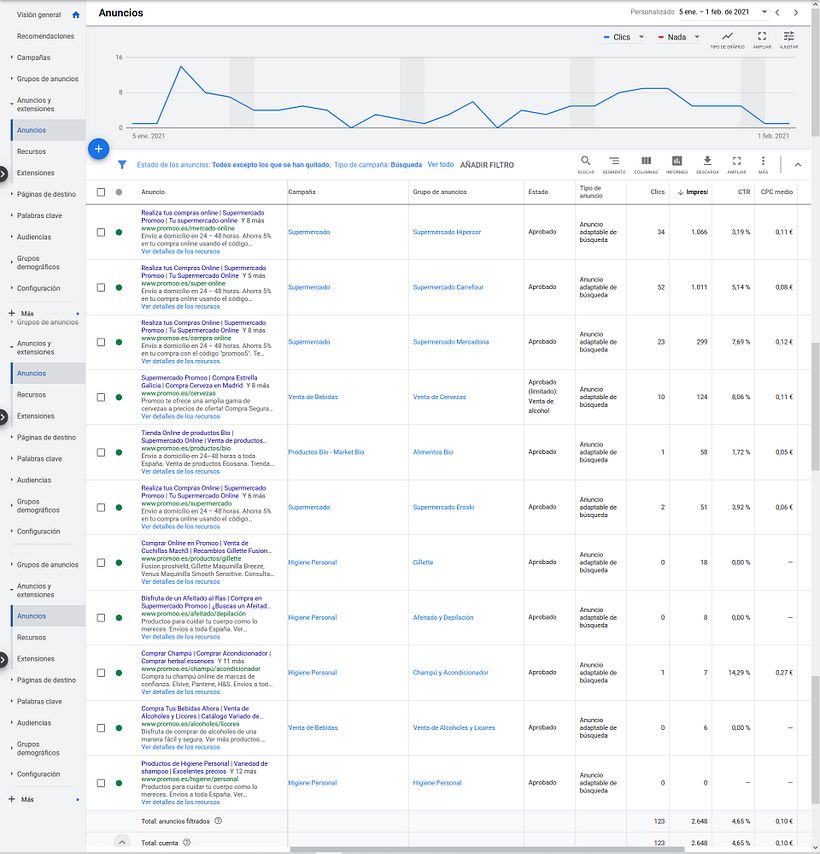Check the Afeitado y Depilación ad row checkbox
This screenshot has height=854, width=820.
(x=101, y=618)
